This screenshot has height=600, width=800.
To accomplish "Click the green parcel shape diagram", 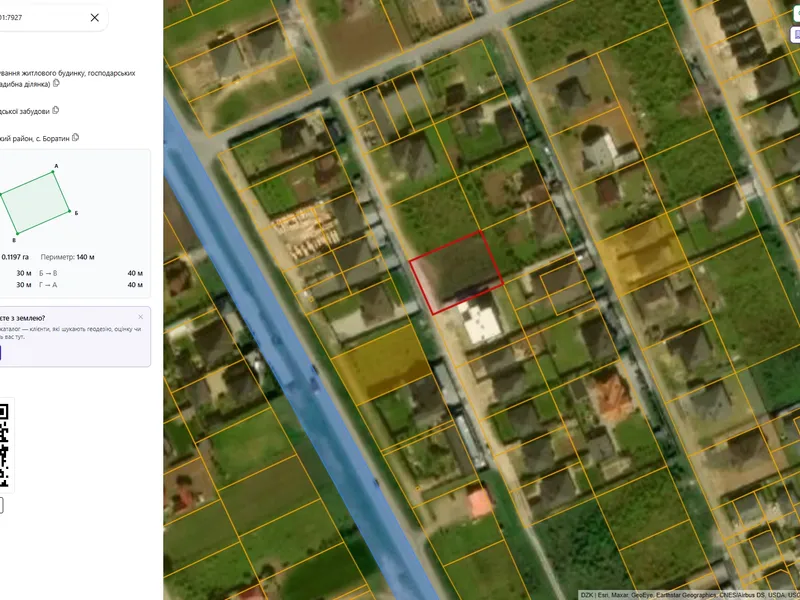I will [x=35, y=203].
